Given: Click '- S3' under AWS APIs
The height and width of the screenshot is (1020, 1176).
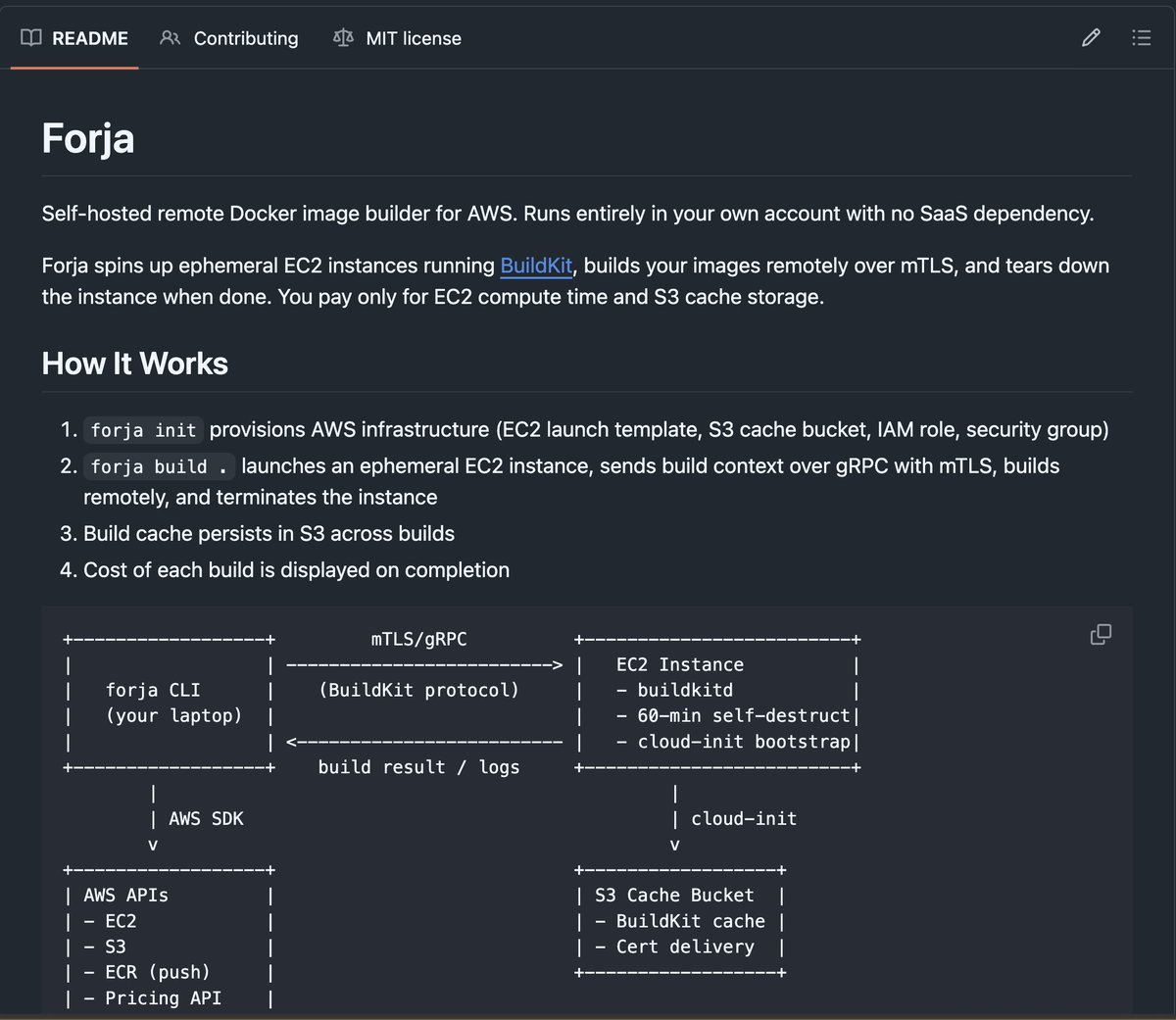Looking at the screenshot, I should [x=105, y=947].
